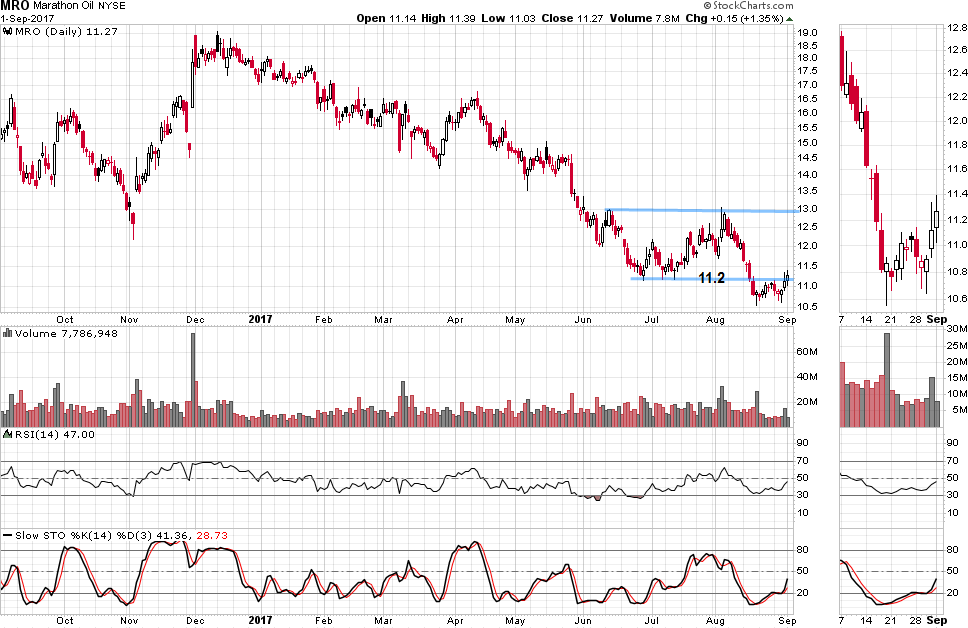Viewport: 968px width, 628px height.
Task: Click the candlestick icon beside MRO (Daily)
Action: (7, 31)
